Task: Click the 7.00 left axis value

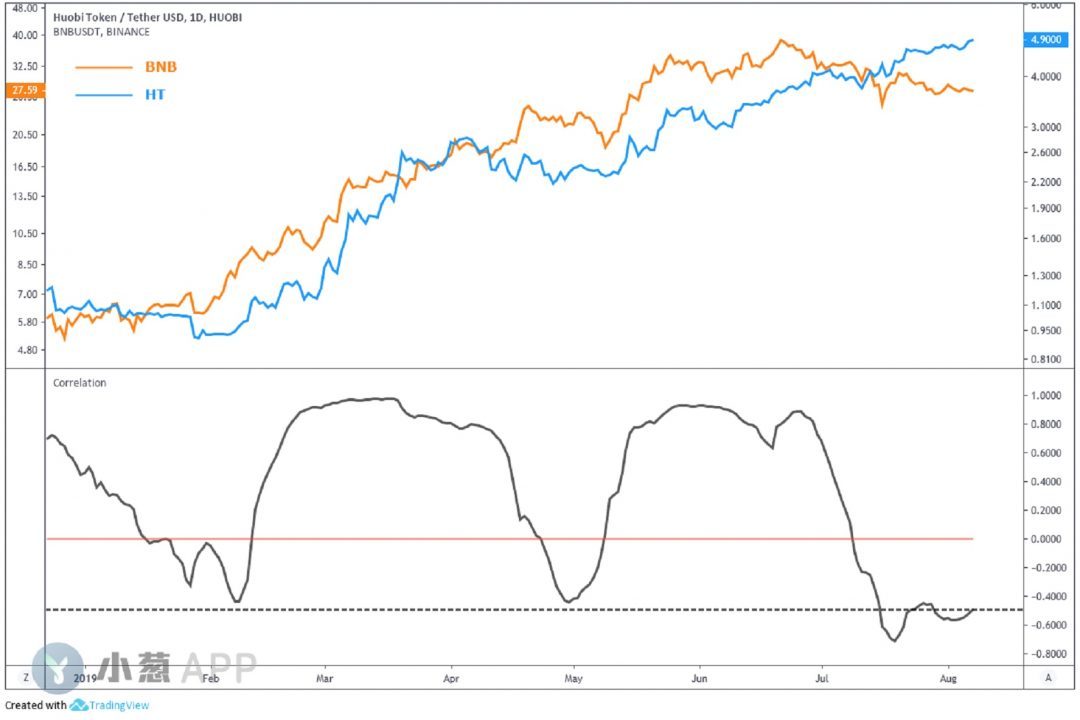Action: tap(27, 294)
